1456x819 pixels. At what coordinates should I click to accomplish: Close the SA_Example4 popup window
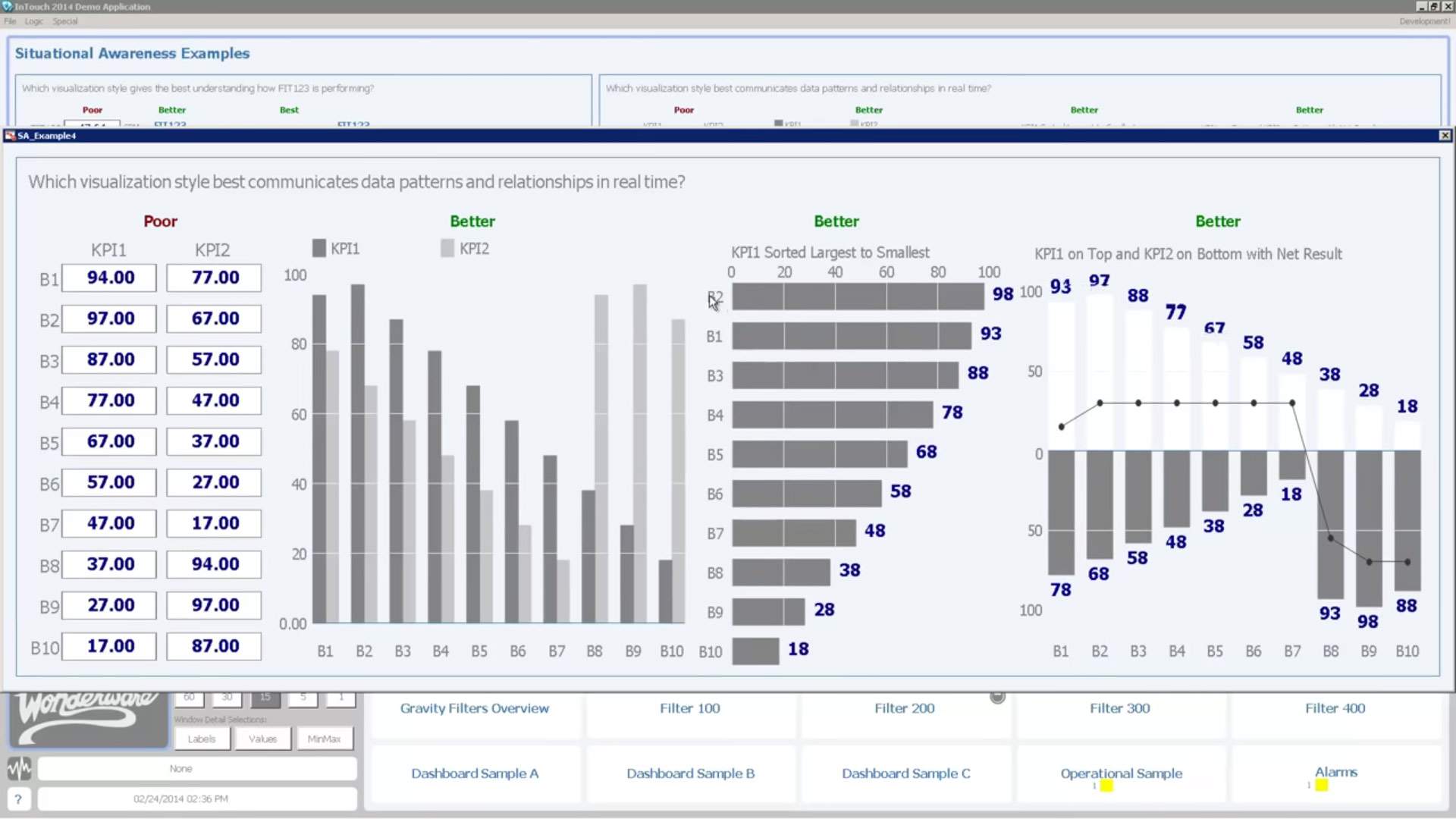click(1445, 136)
